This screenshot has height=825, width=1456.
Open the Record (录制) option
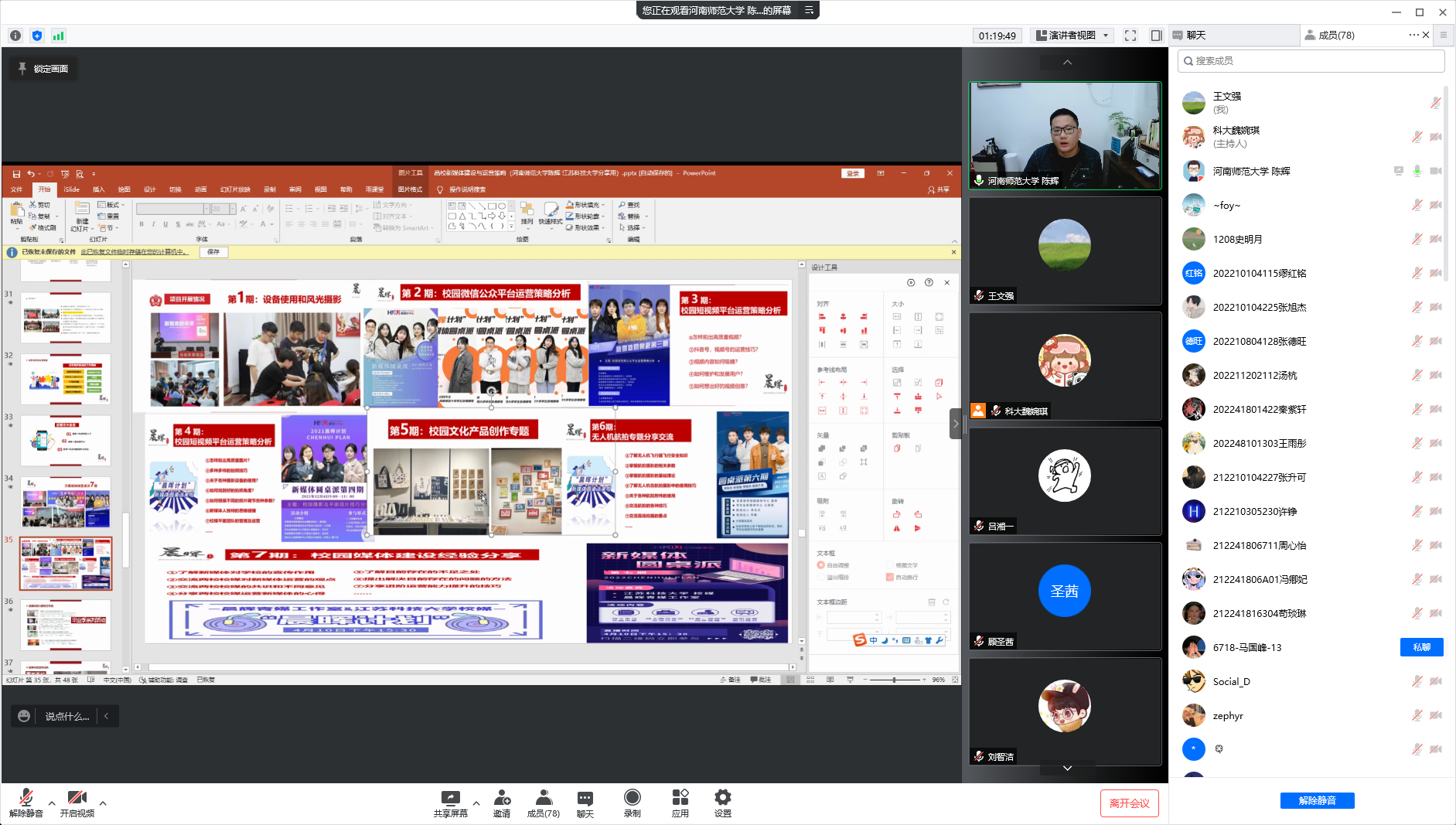(632, 803)
